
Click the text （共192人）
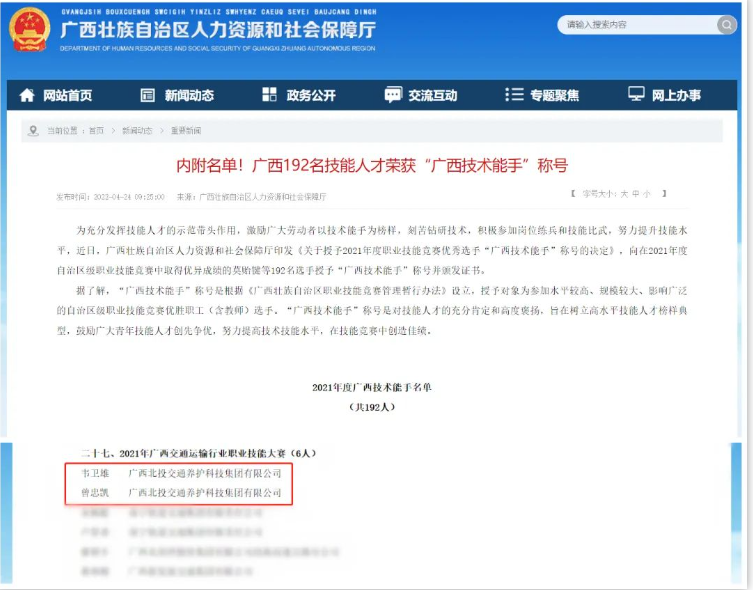pos(372,407)
